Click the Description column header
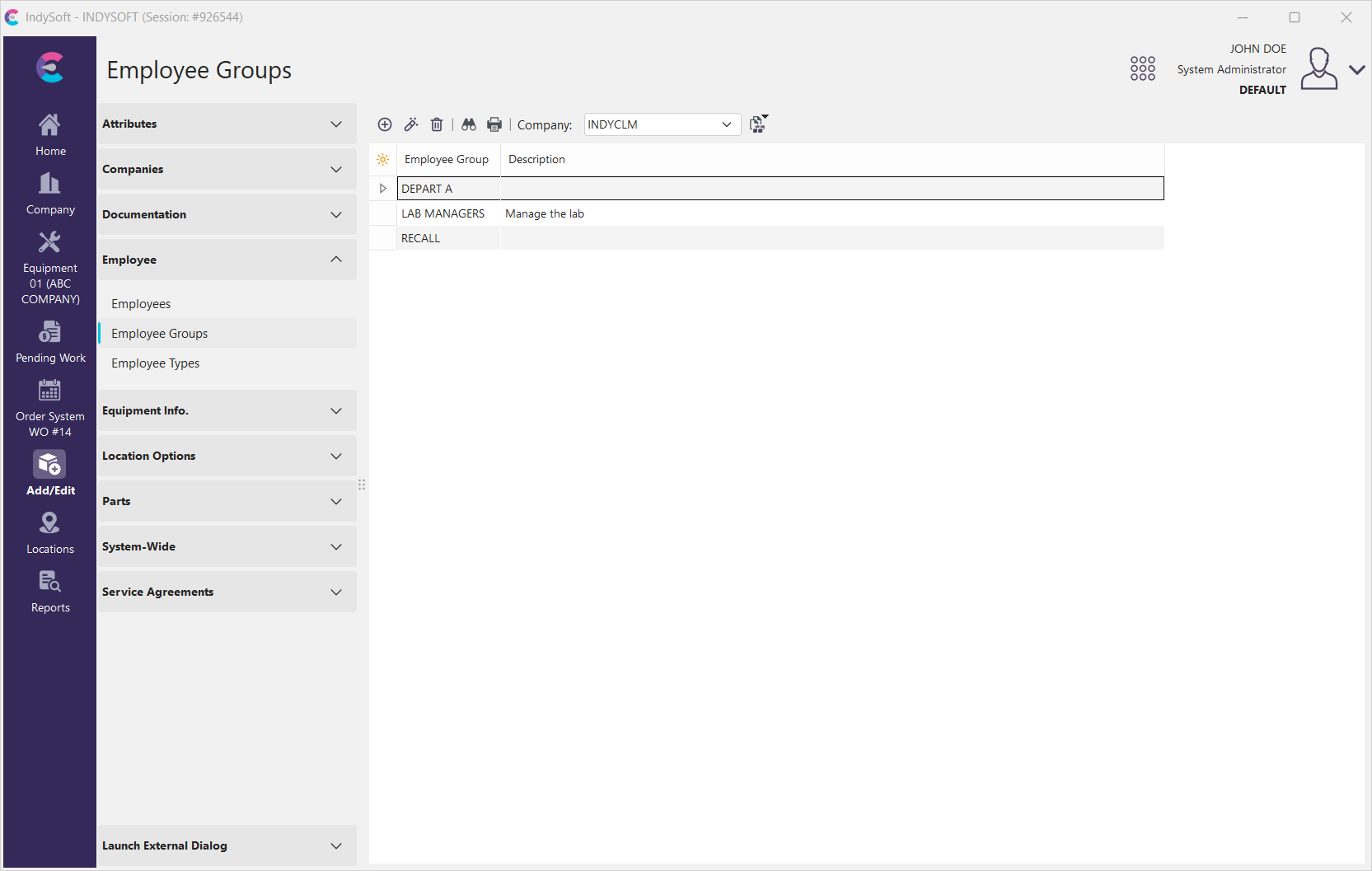 [536, 160]
